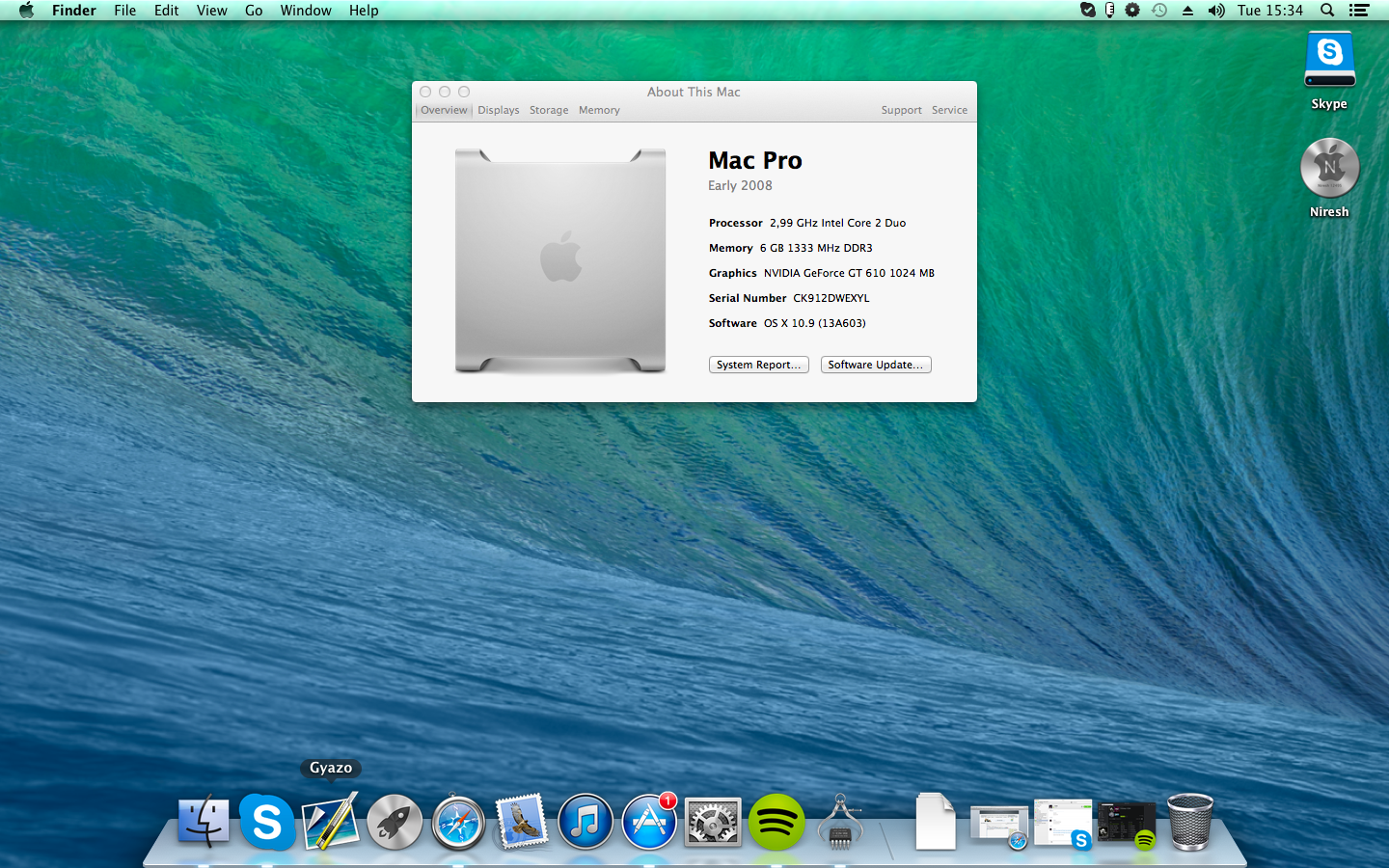This screenshot has height=868, width=1389.
Task: Click the Support link in About This Mac
Action: [902, 110]
